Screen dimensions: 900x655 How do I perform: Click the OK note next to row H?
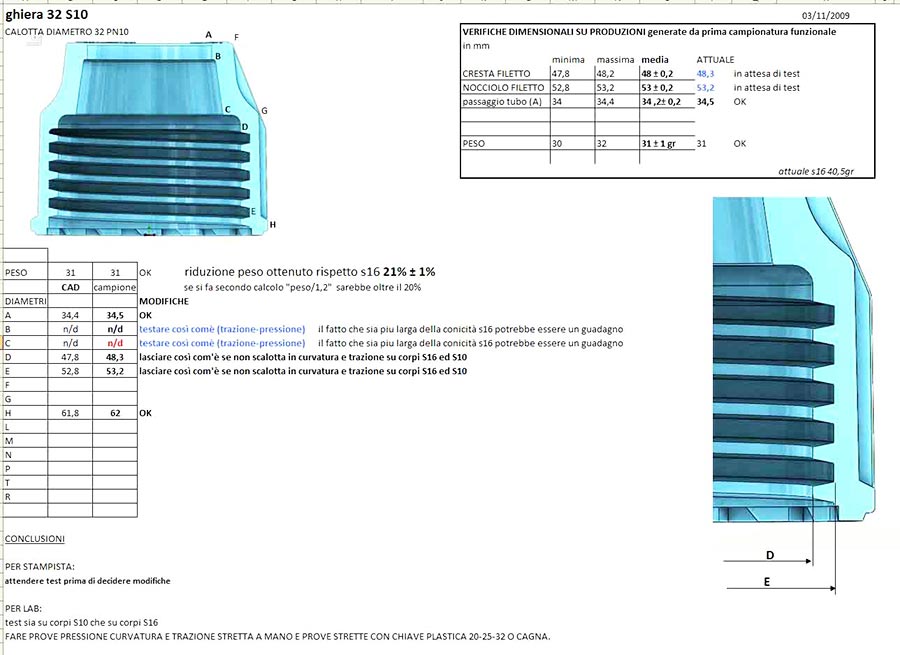click(x=146, y=413)
